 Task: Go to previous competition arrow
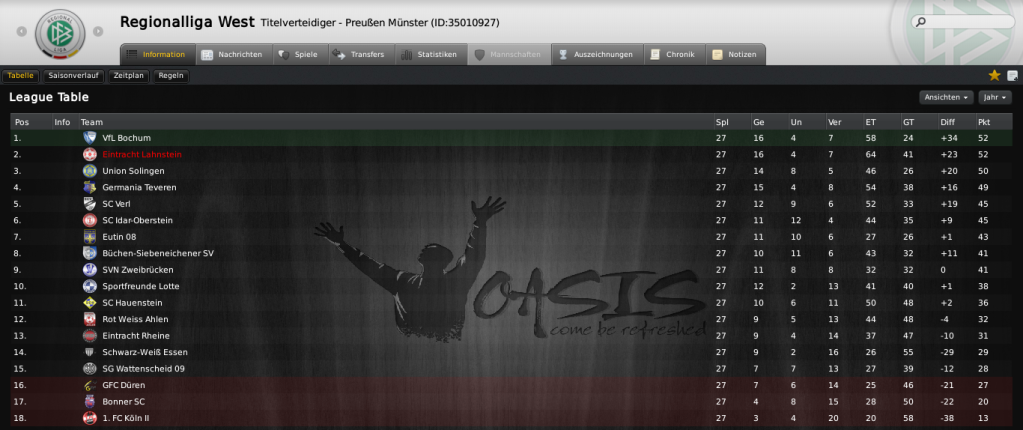tap(22, 31)
